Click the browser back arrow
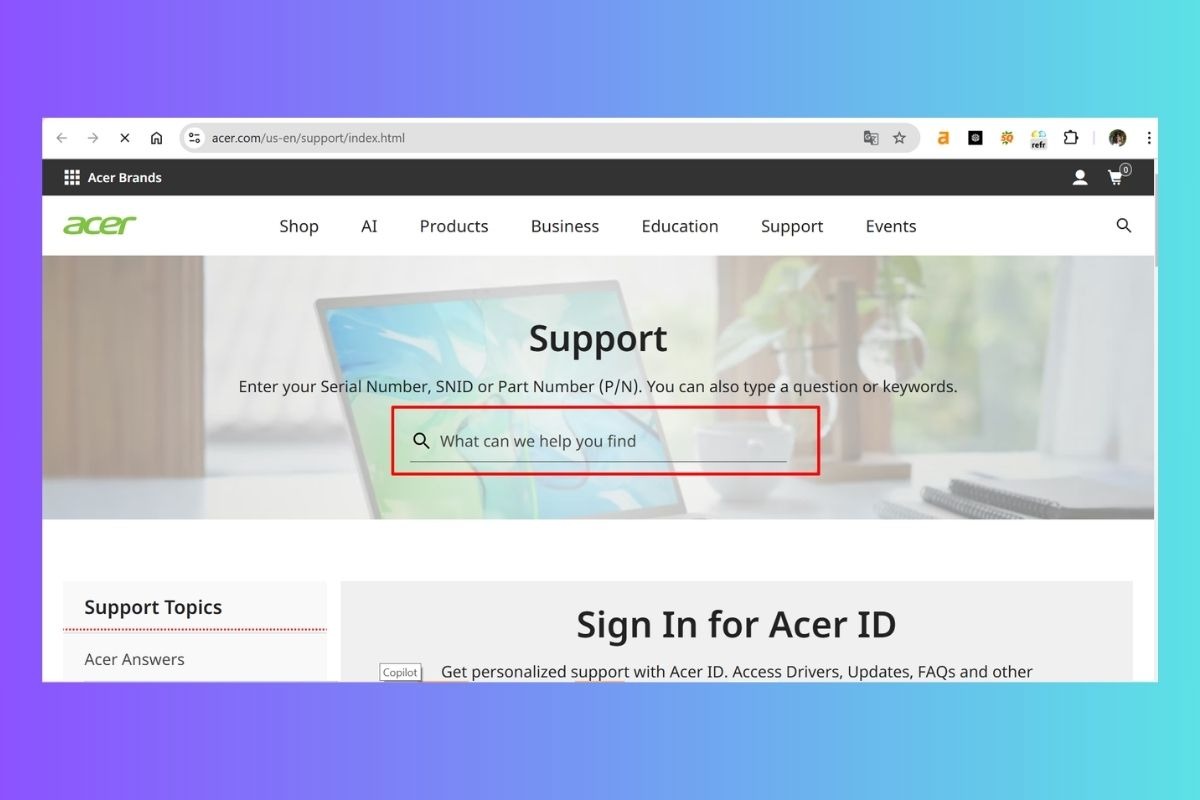This screenshot has width=1200, height=800. 62,138
